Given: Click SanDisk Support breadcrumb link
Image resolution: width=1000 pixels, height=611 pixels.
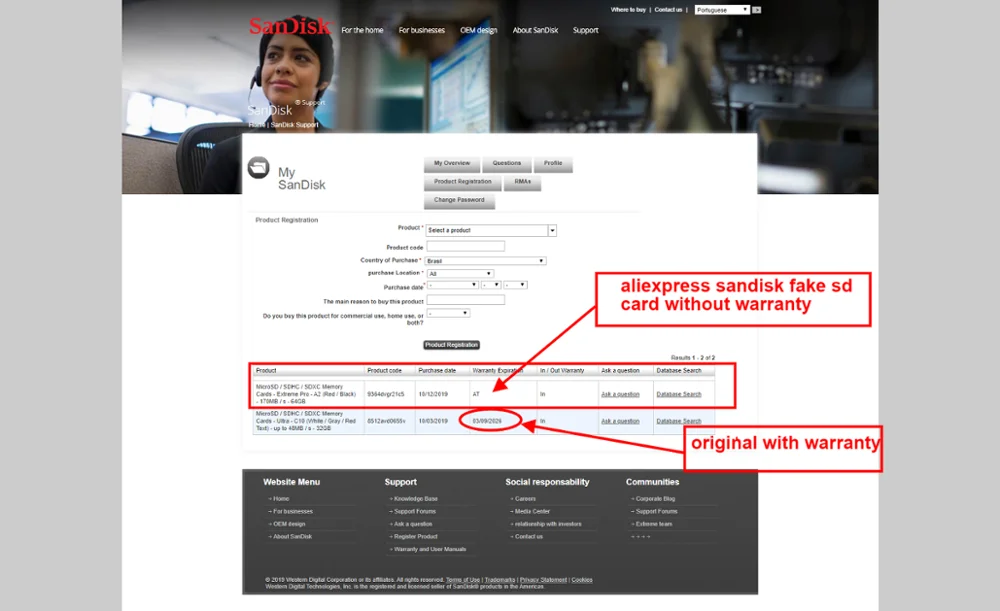Looking at the screenshot, I should coord(294,125).
